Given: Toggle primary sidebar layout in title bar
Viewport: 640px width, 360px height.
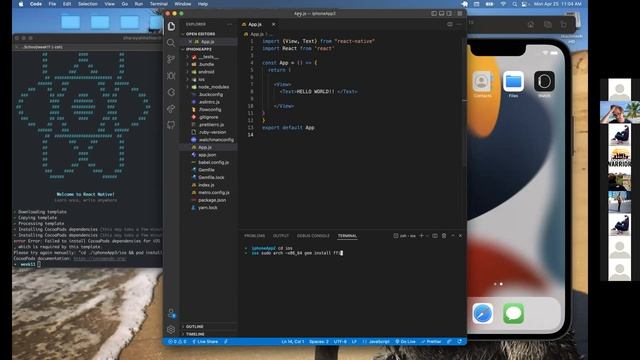Looking at the screenshot, I should tap(434, 13).
